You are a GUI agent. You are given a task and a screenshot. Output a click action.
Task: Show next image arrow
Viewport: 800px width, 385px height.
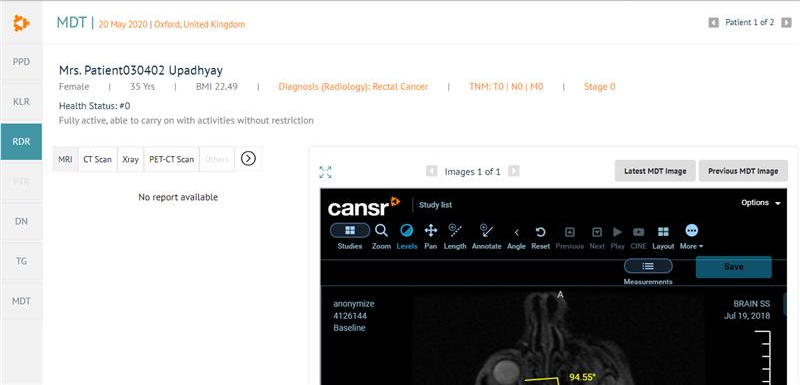coord(514,171)
